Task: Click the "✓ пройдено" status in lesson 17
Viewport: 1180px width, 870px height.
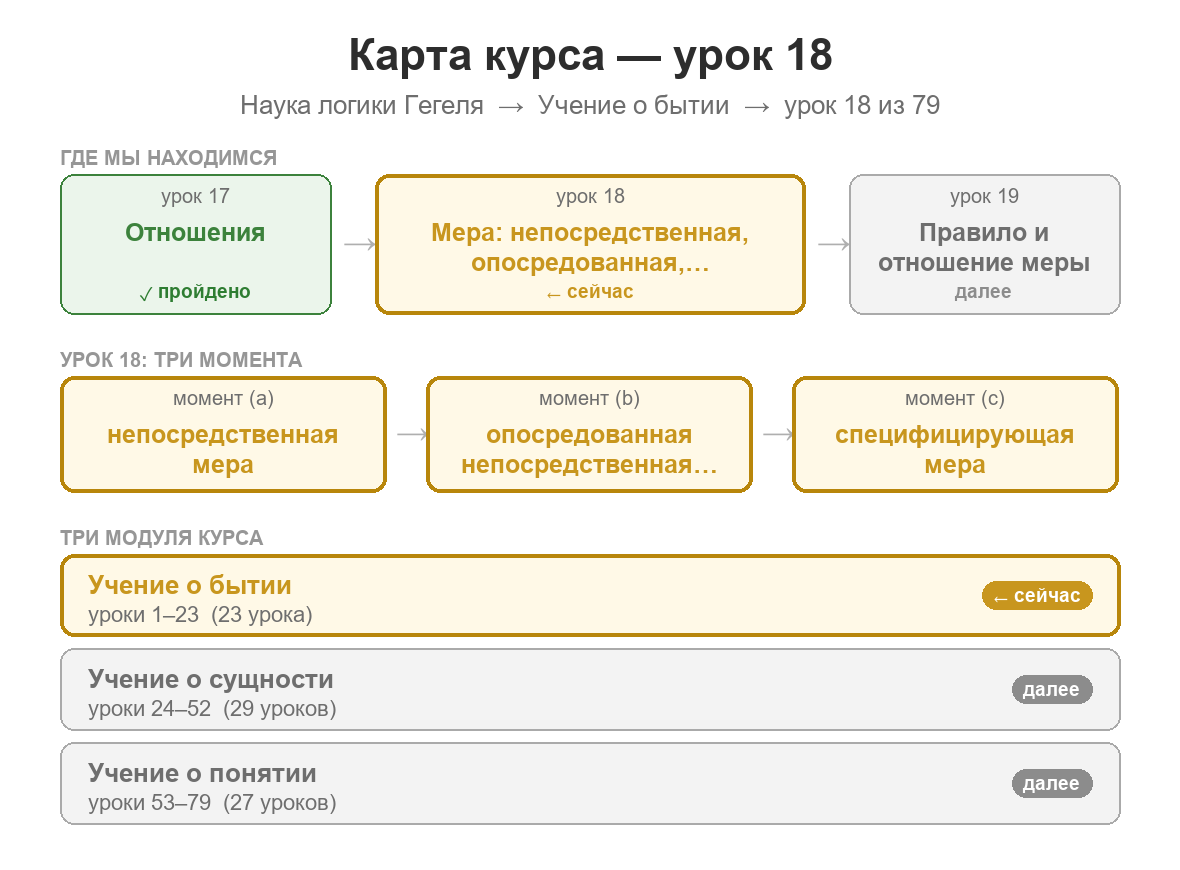Action: 196,292
